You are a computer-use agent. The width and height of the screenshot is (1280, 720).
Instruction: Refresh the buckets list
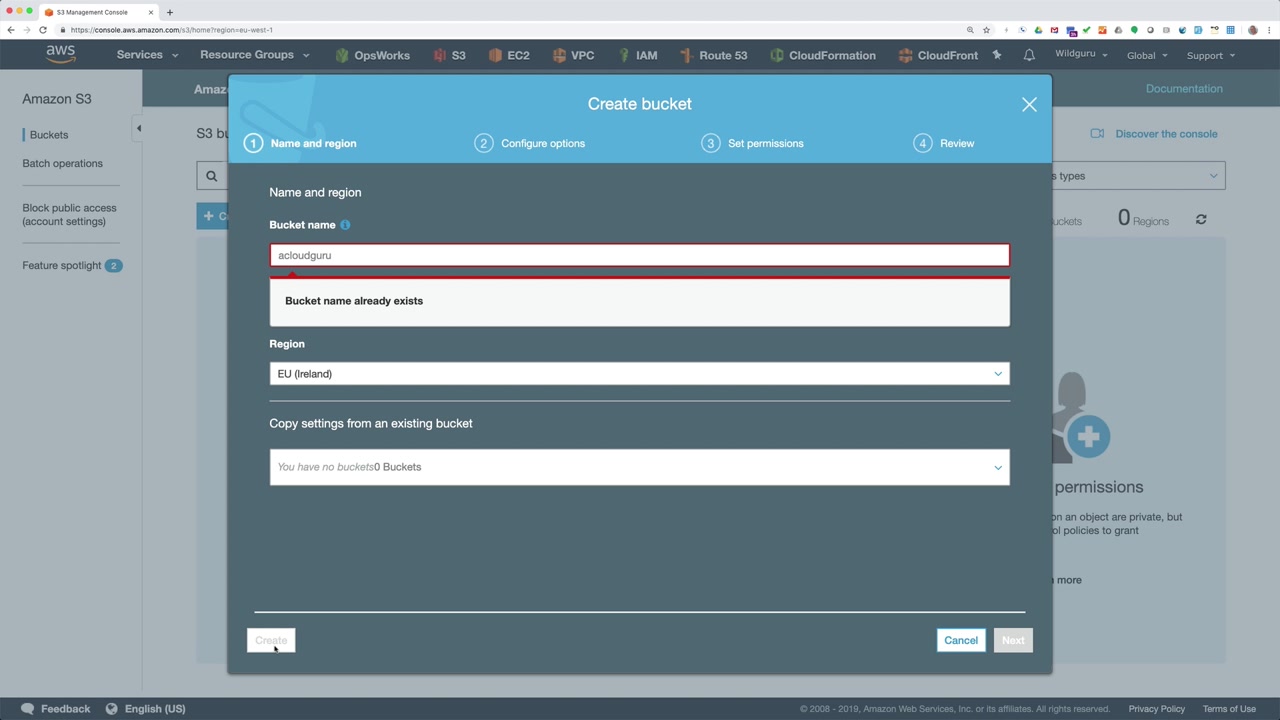click(x=1201, y=219)
